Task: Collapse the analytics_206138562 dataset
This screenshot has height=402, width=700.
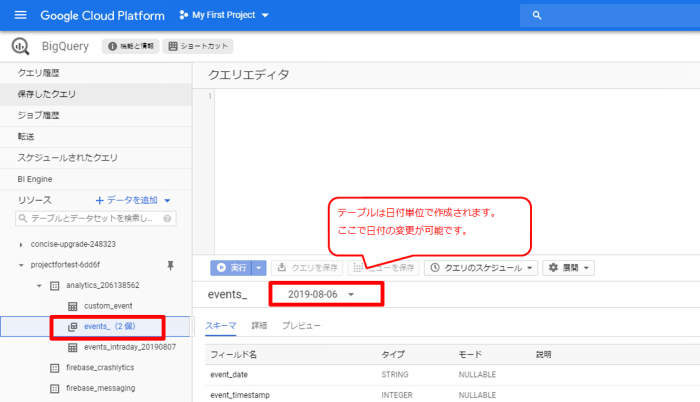Action: pyautogui.click(x=39, y=285)
